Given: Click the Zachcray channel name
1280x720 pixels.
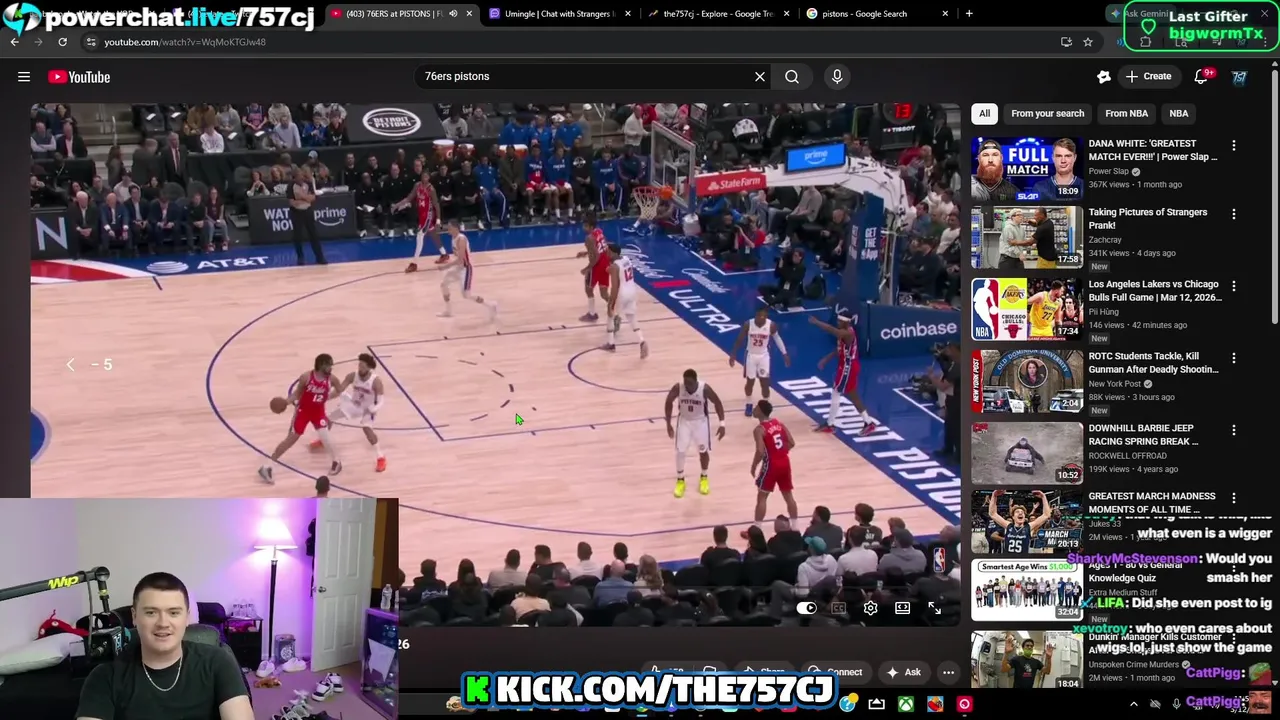Looking at the screenshot, I should pos(1105,240).
